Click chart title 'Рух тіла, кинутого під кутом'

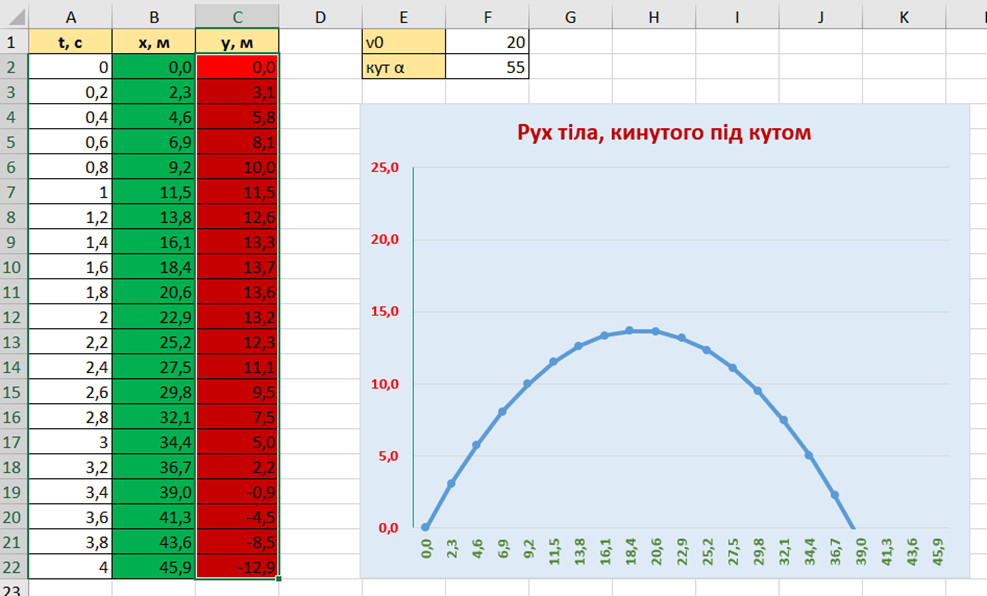pyautogui.click(x=664, y=132)
